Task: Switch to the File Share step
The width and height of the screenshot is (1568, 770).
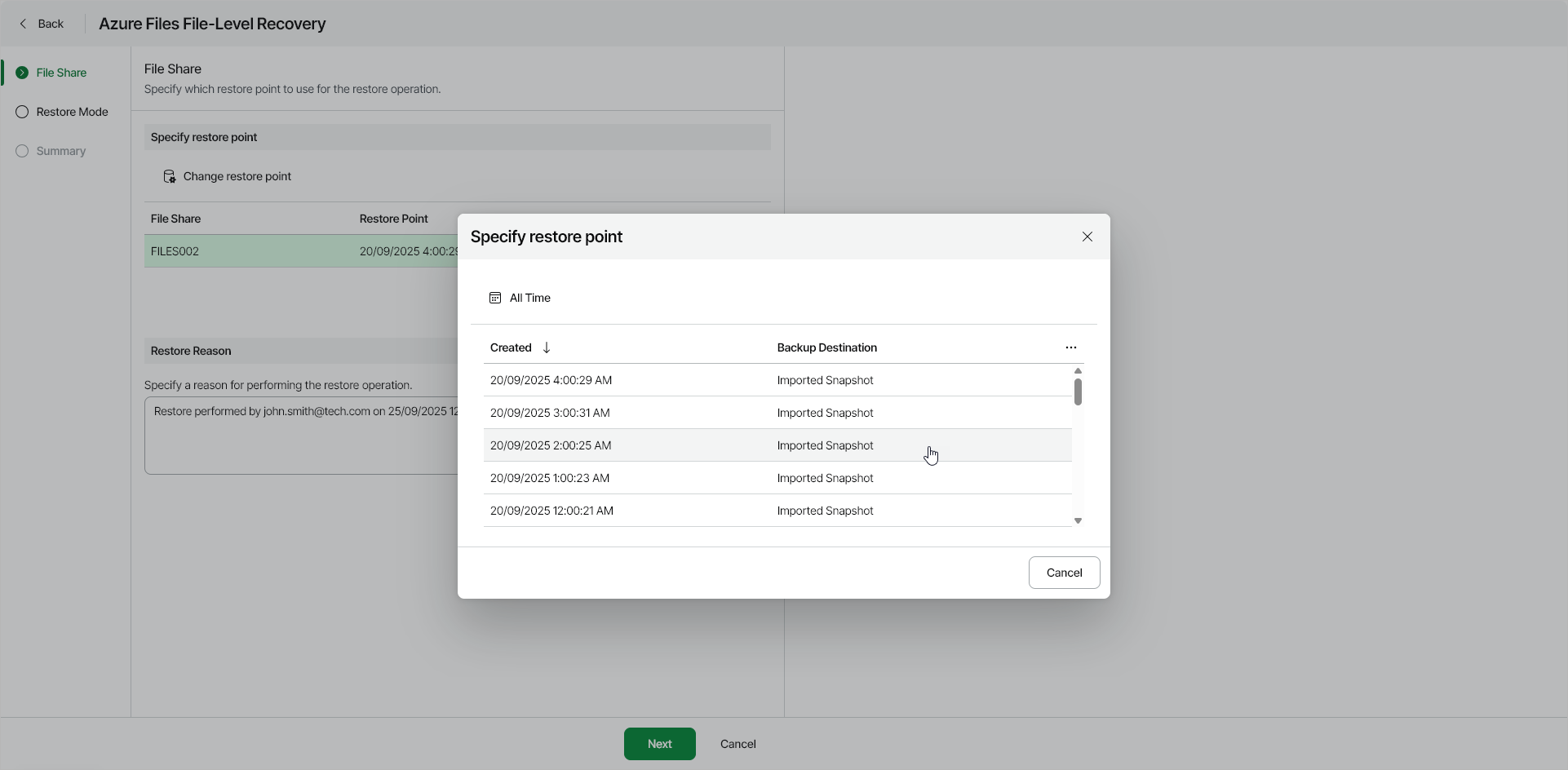Action: click(x=61, y=73)
